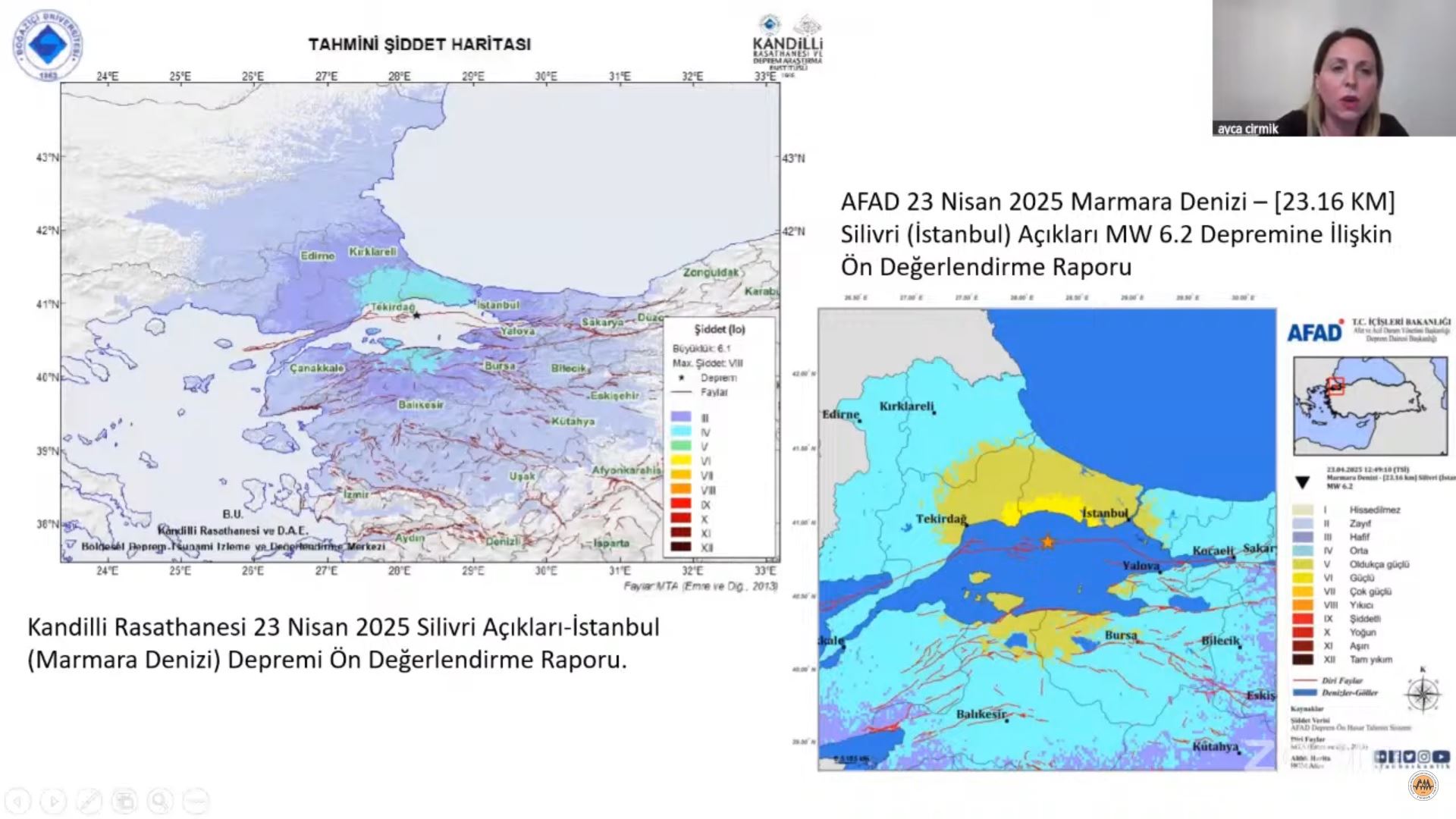This screenshot has height=819, width=1456.
Task: Click the zoom magnifier slideshow icon
Action: coord(160,801)
